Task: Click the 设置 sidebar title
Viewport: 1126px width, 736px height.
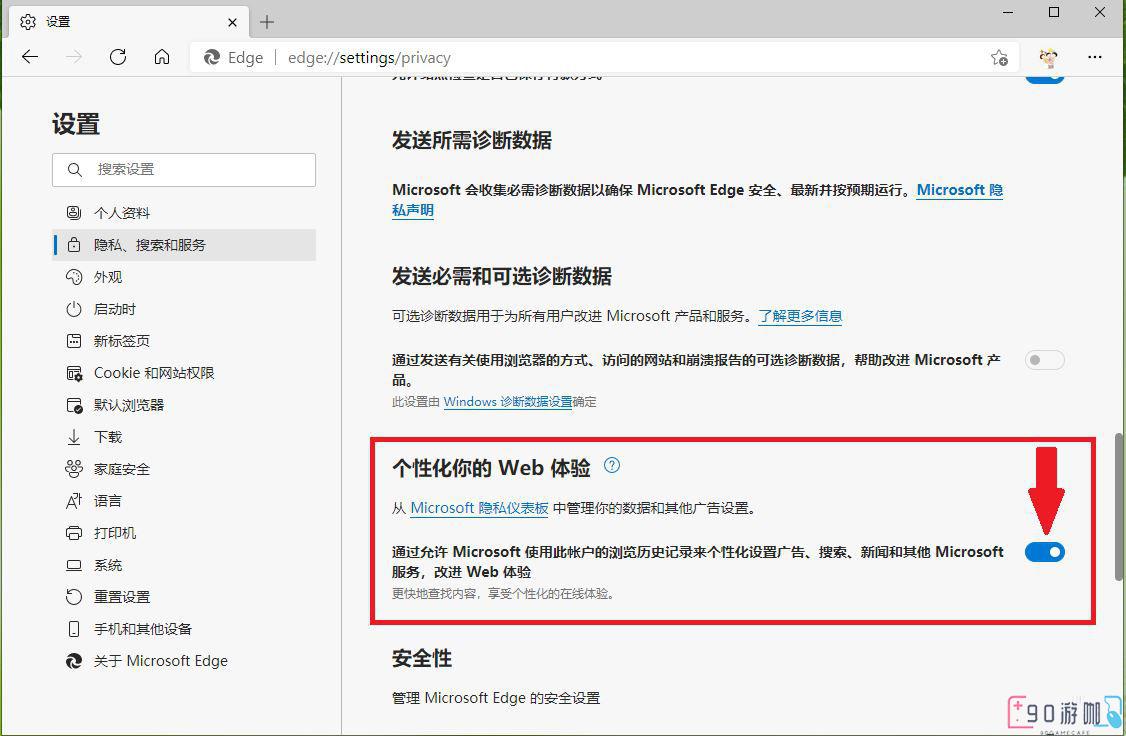Action: (75, 124)
